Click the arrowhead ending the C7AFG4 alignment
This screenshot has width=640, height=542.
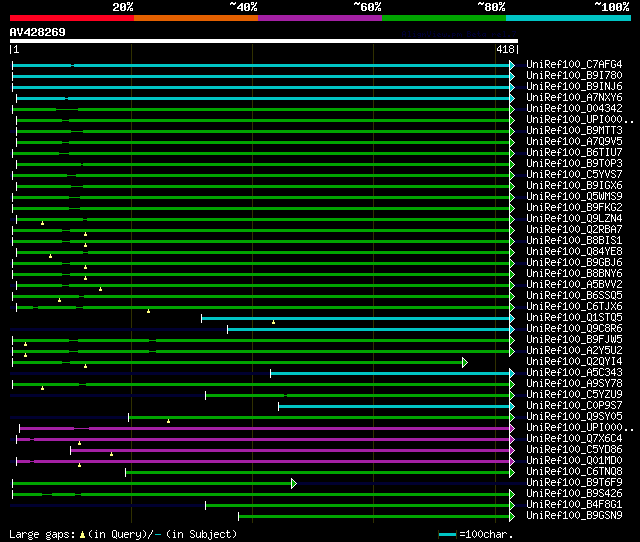click(512, 65)
